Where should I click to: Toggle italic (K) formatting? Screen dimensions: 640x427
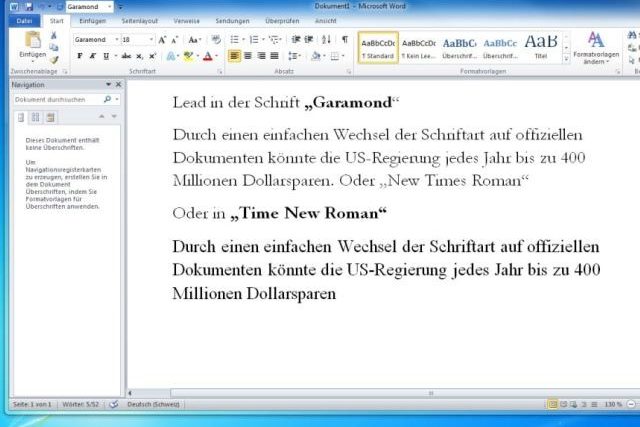[x=93, y=56]
